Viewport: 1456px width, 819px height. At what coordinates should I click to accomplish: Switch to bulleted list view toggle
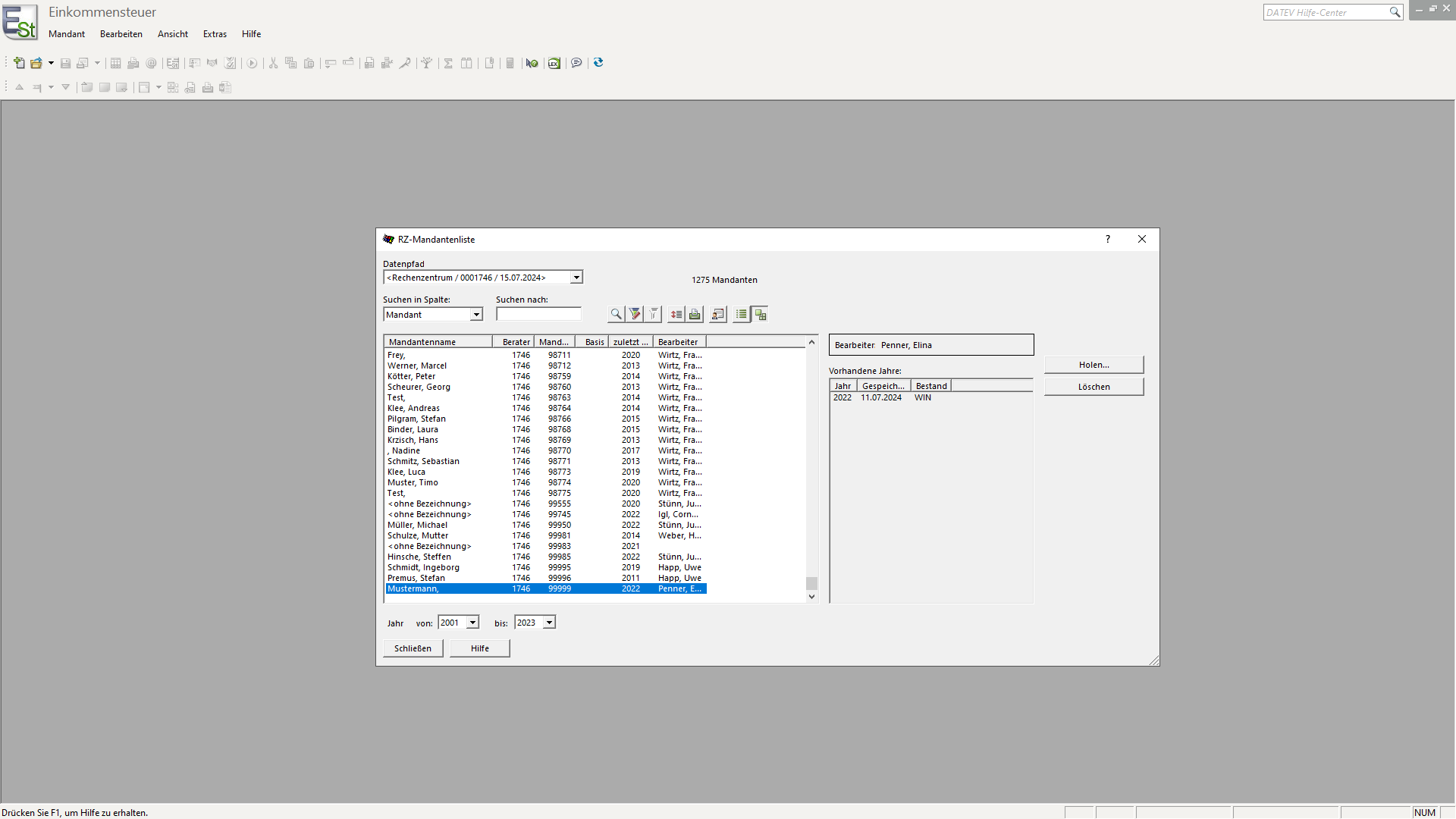(x=741, y=314)
